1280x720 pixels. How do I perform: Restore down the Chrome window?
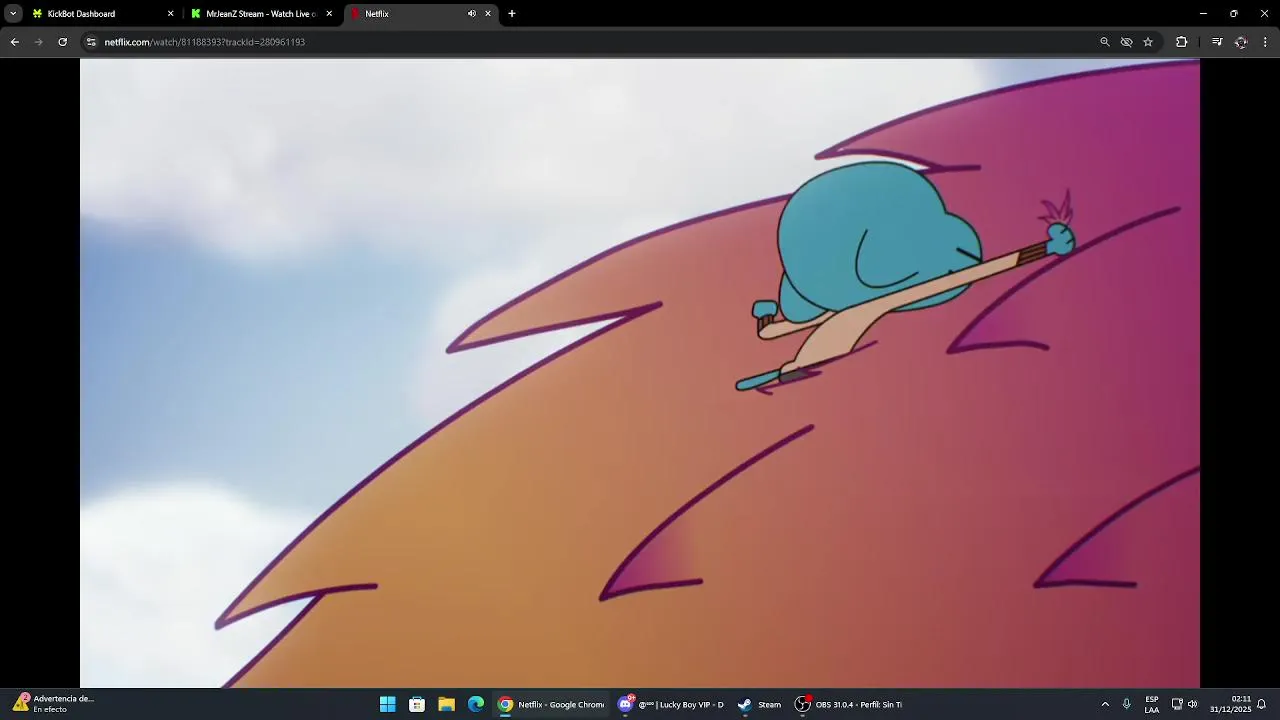click(x=1234, y=14)
